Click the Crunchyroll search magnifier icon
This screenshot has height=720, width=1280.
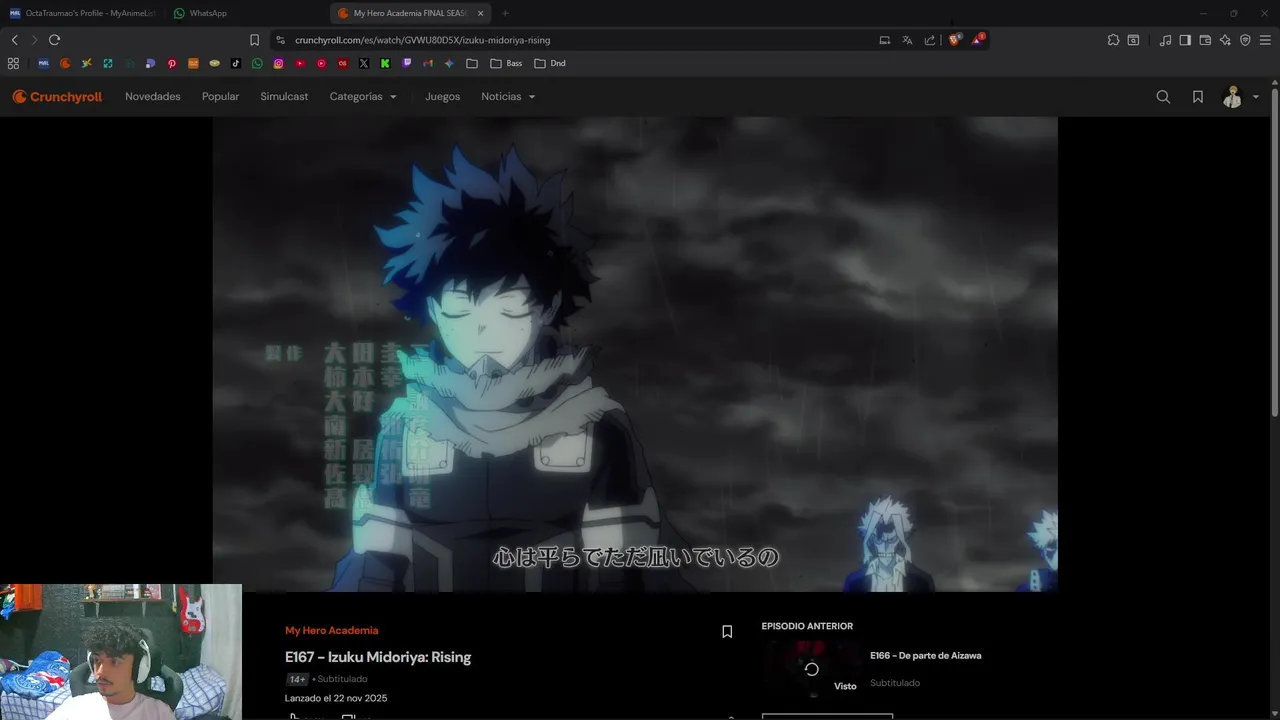[1163, 97]
